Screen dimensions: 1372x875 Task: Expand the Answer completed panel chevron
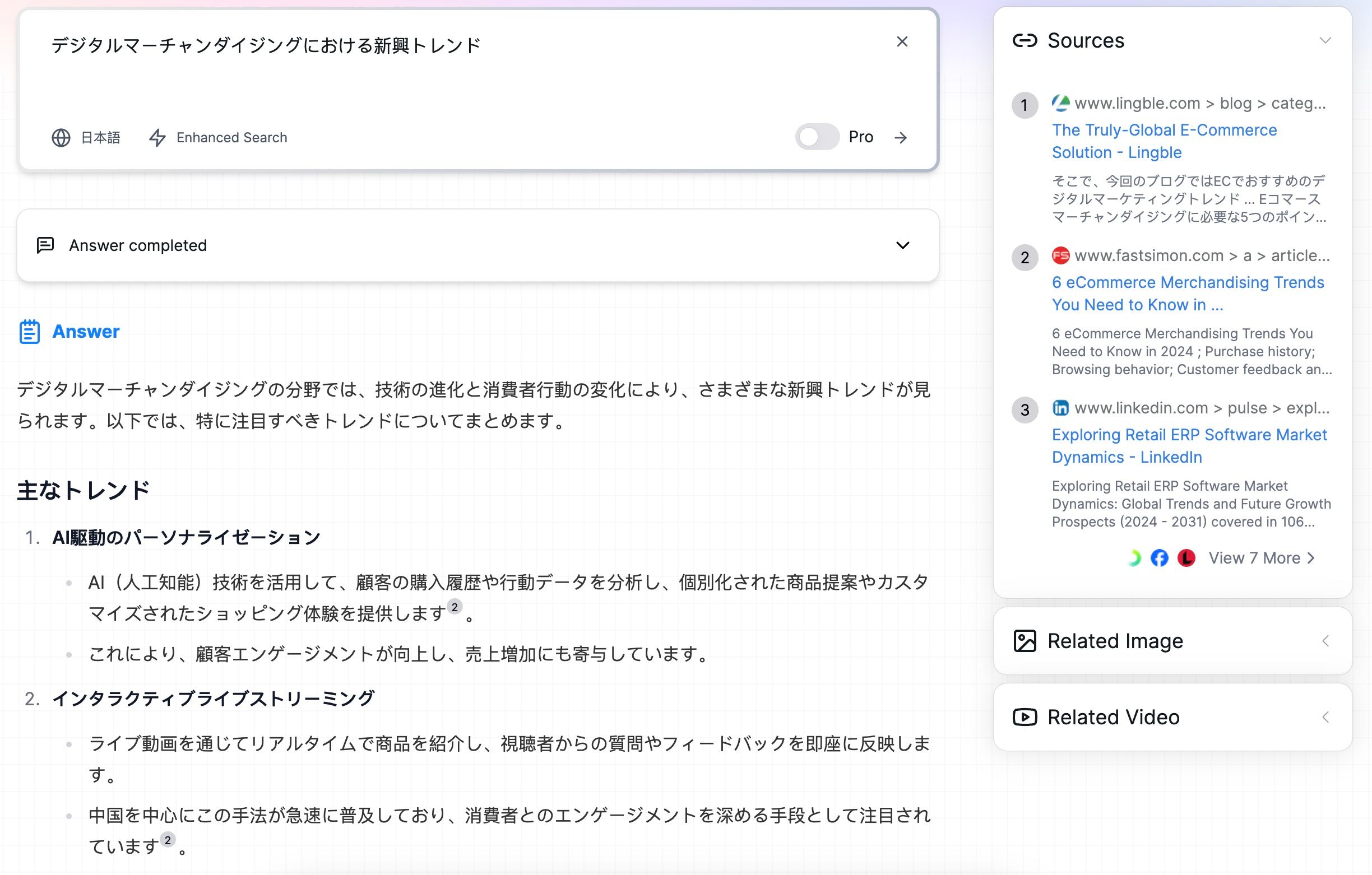[902, 245]
